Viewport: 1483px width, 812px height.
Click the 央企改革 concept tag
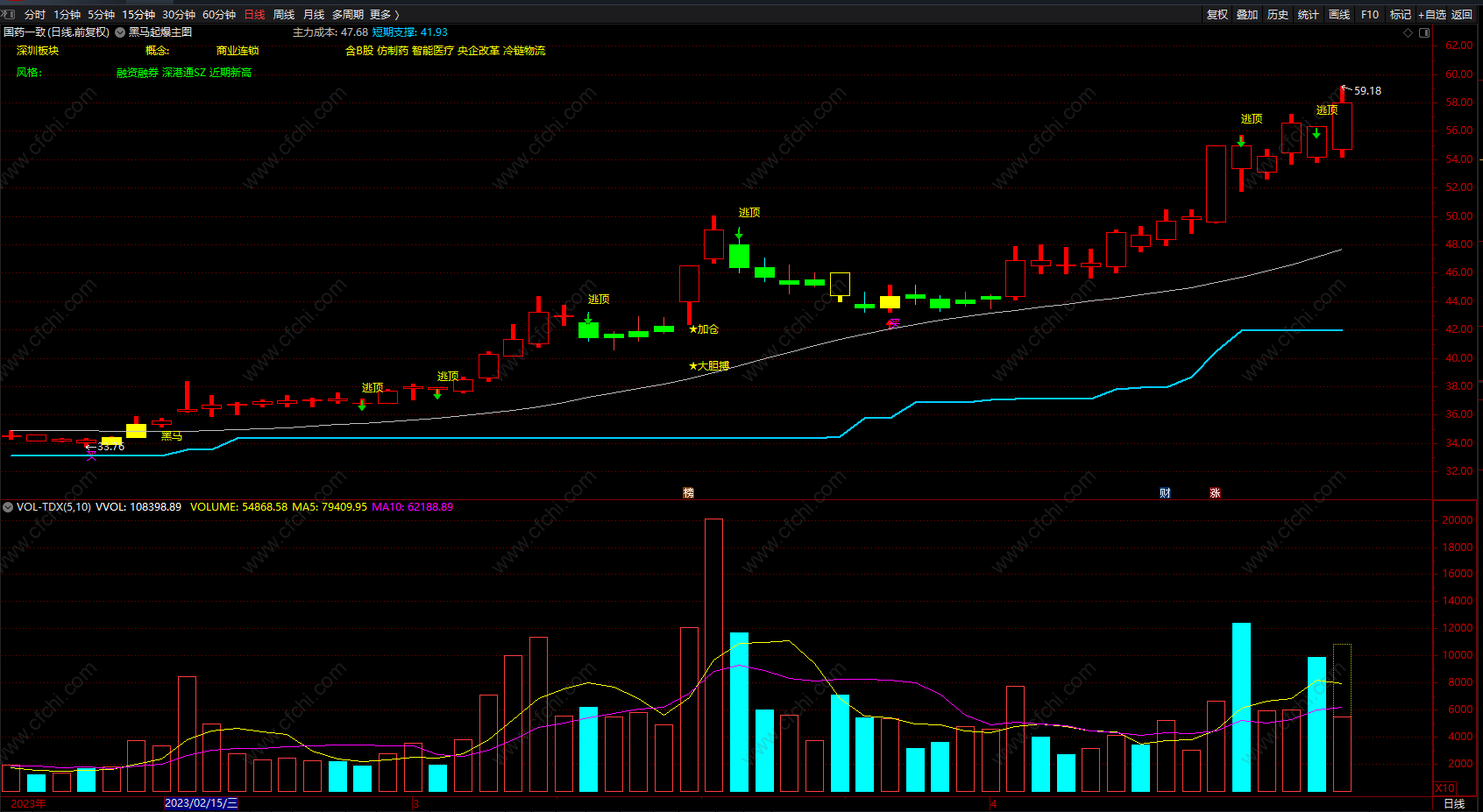tap(479, 51)
